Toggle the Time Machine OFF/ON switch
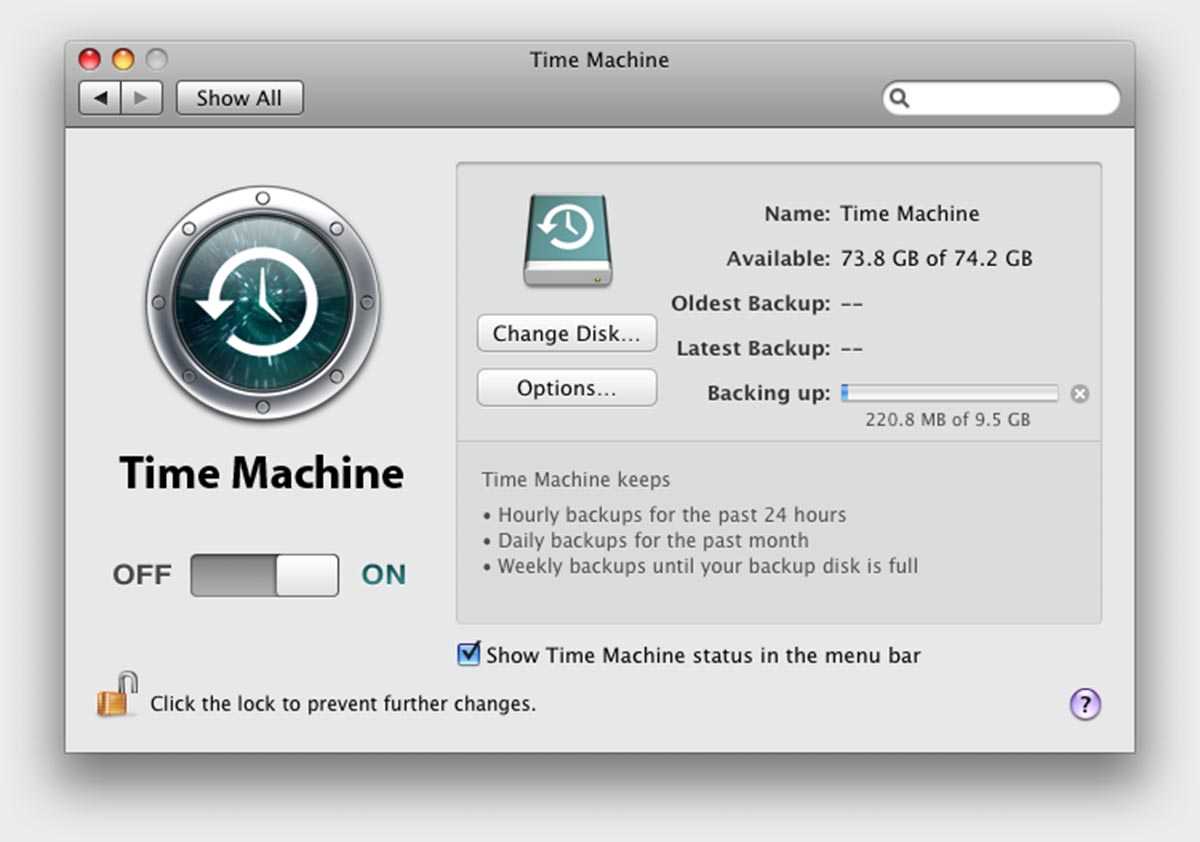 tap(264, 575)
